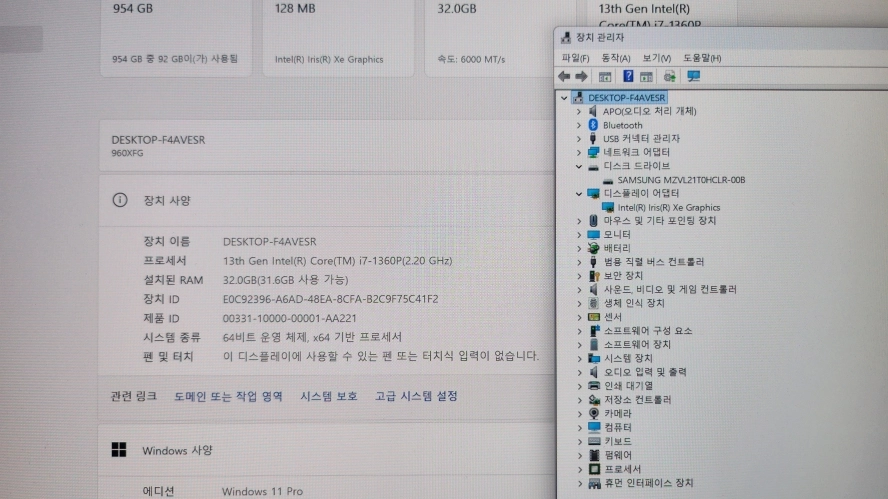
Task: Select Intel(R) Iris(R) Xe Graphics in device tree
Action: tap(669, 207)
